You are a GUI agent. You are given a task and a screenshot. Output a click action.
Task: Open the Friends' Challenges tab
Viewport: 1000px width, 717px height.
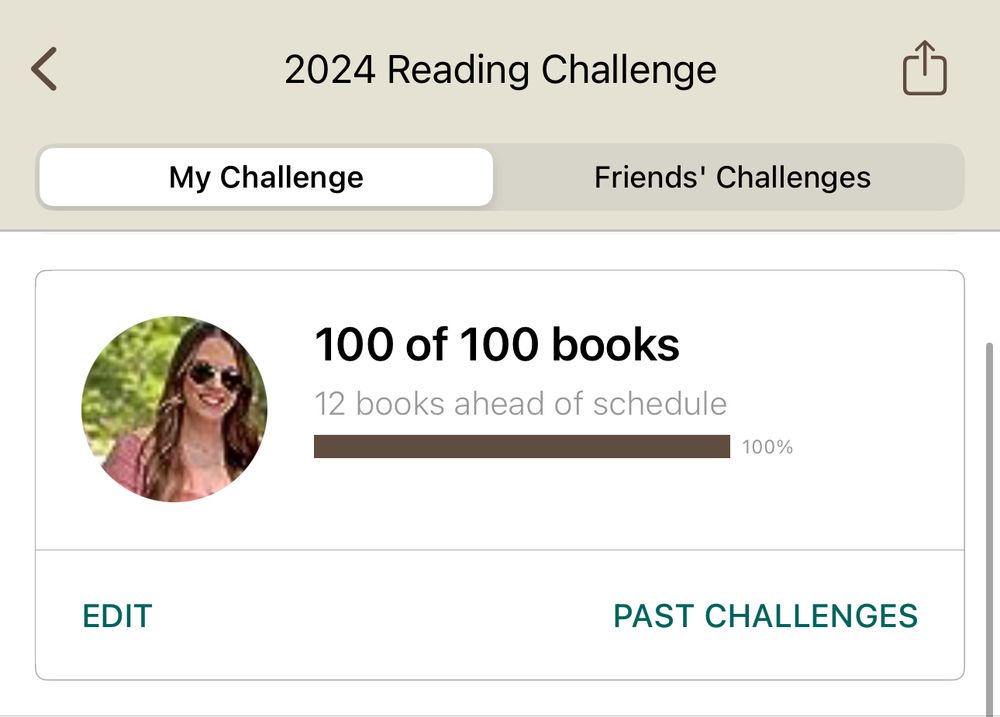(x=732, y=178)
